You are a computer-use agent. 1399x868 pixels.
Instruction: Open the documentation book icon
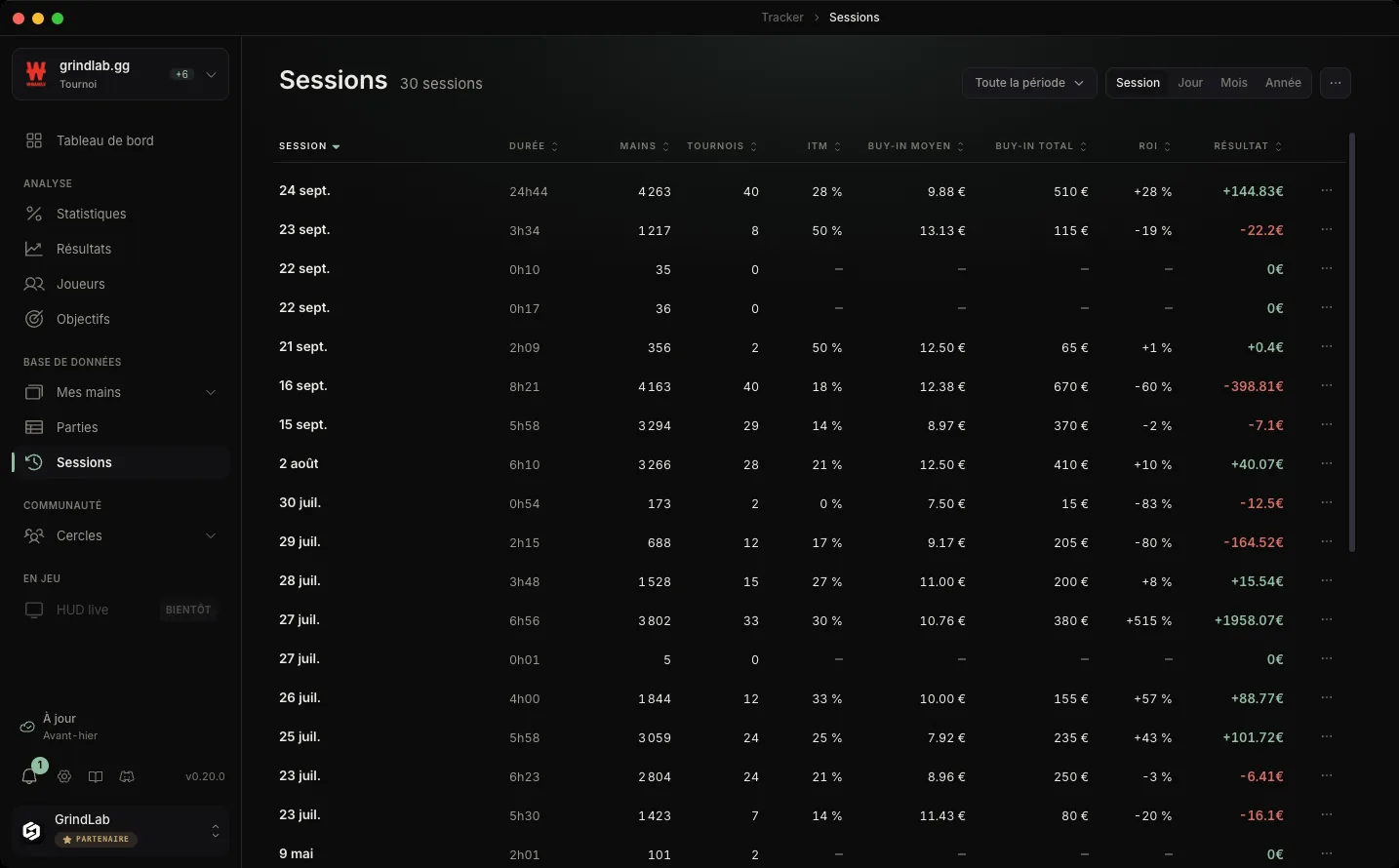click(96, 776)
